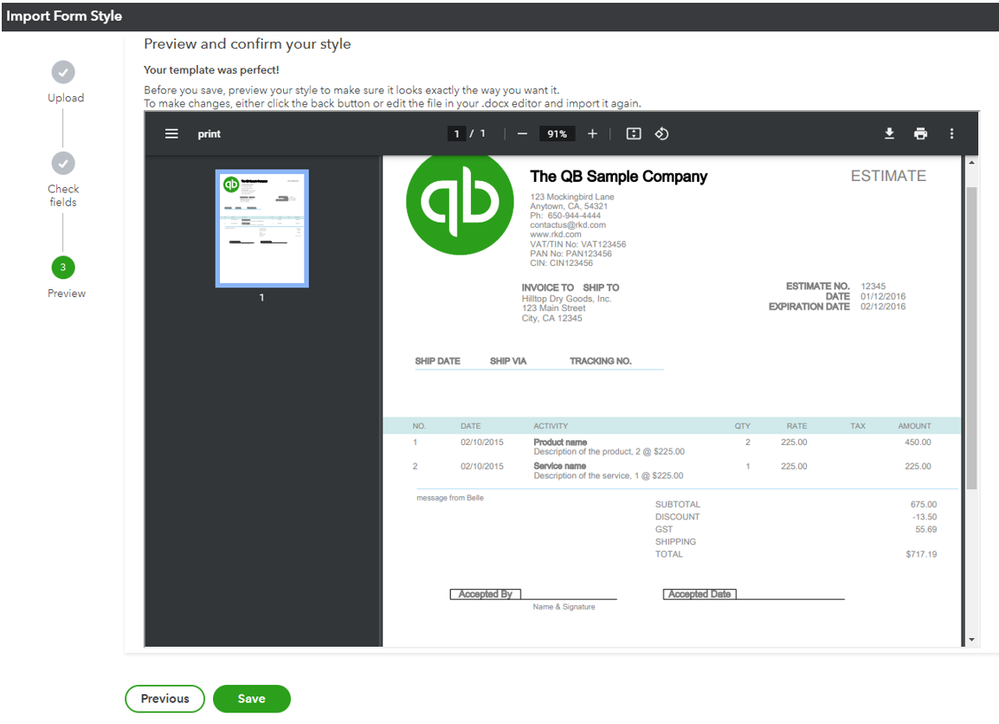
Task: Click the Upload step checkmark circle
Action: click(x=63, y=72)
